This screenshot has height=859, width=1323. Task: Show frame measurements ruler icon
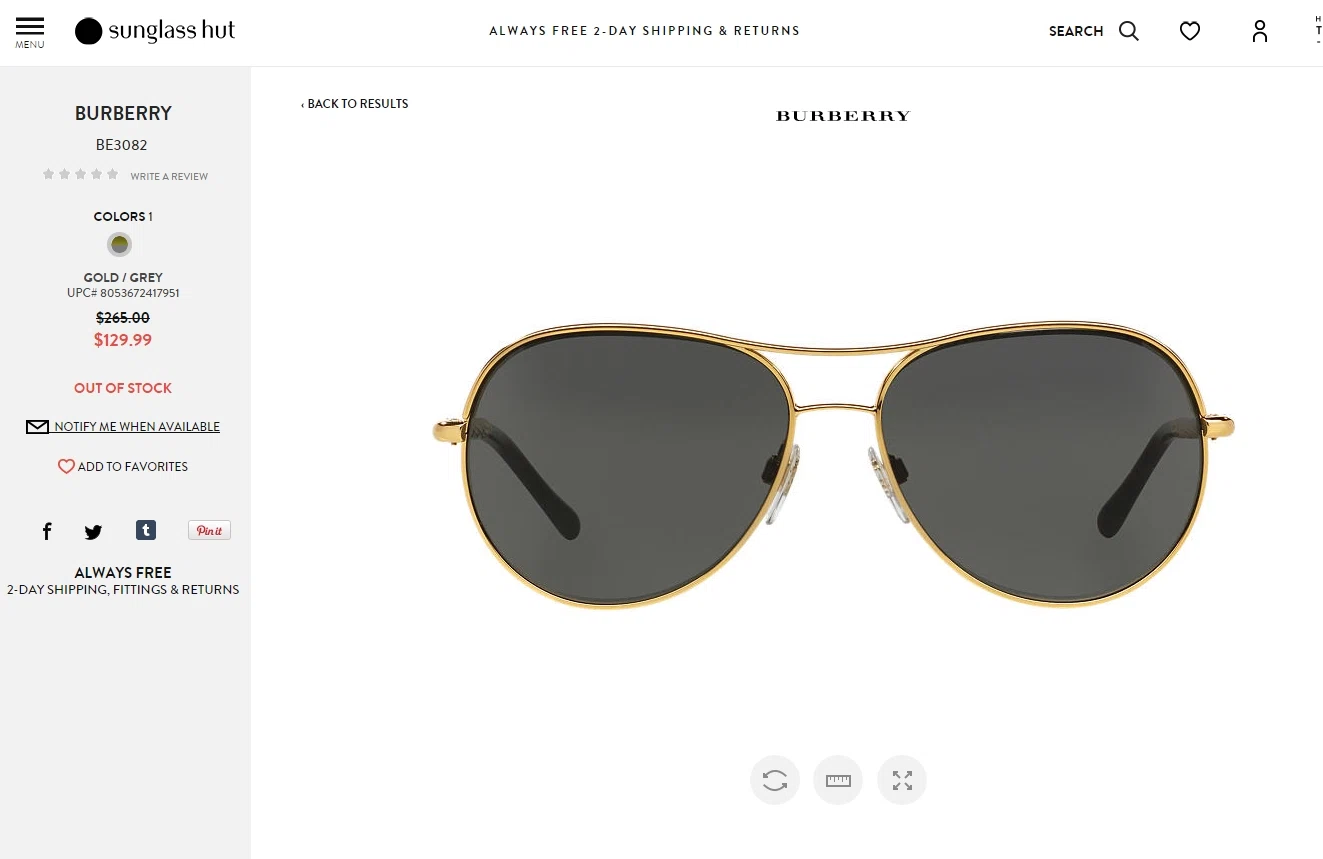click(838, 780)
